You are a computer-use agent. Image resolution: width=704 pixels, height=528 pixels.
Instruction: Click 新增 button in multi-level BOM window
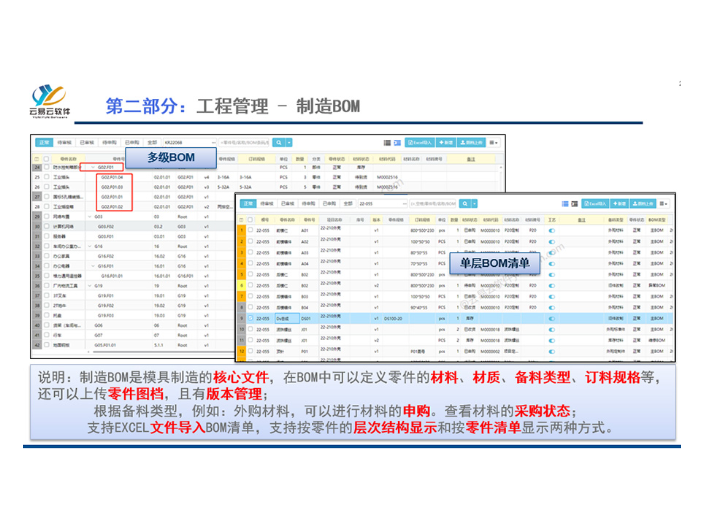[446, 142]
